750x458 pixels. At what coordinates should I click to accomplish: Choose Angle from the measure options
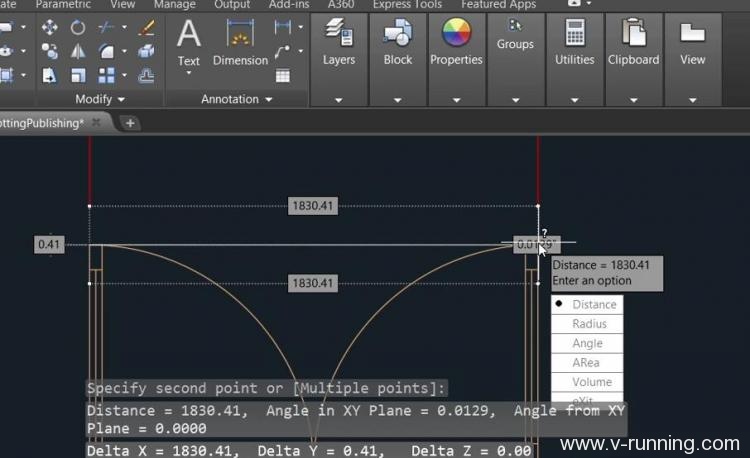[x=587, y=343]
